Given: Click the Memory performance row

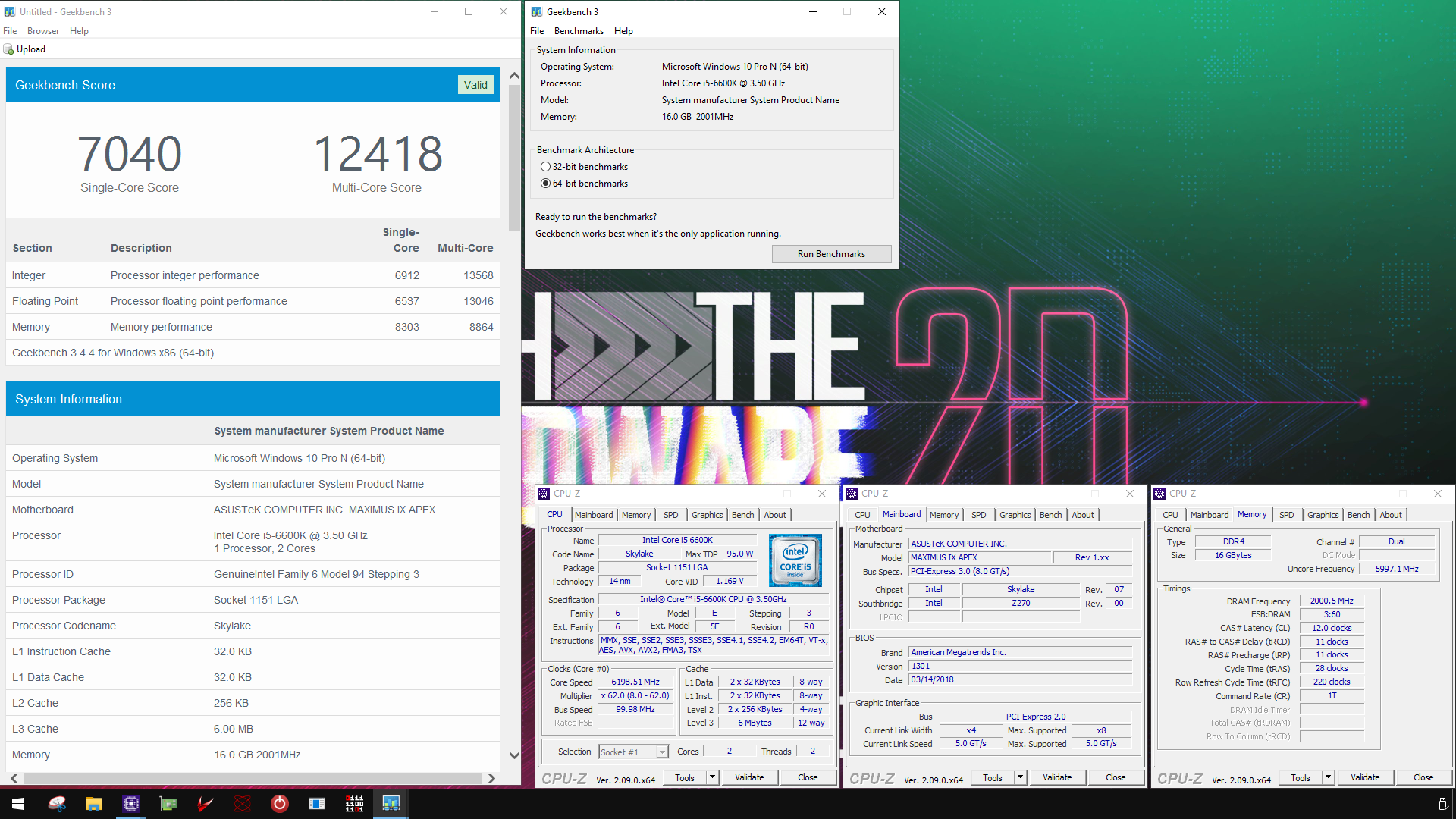Looking at the screenshot, I should 253,327.
